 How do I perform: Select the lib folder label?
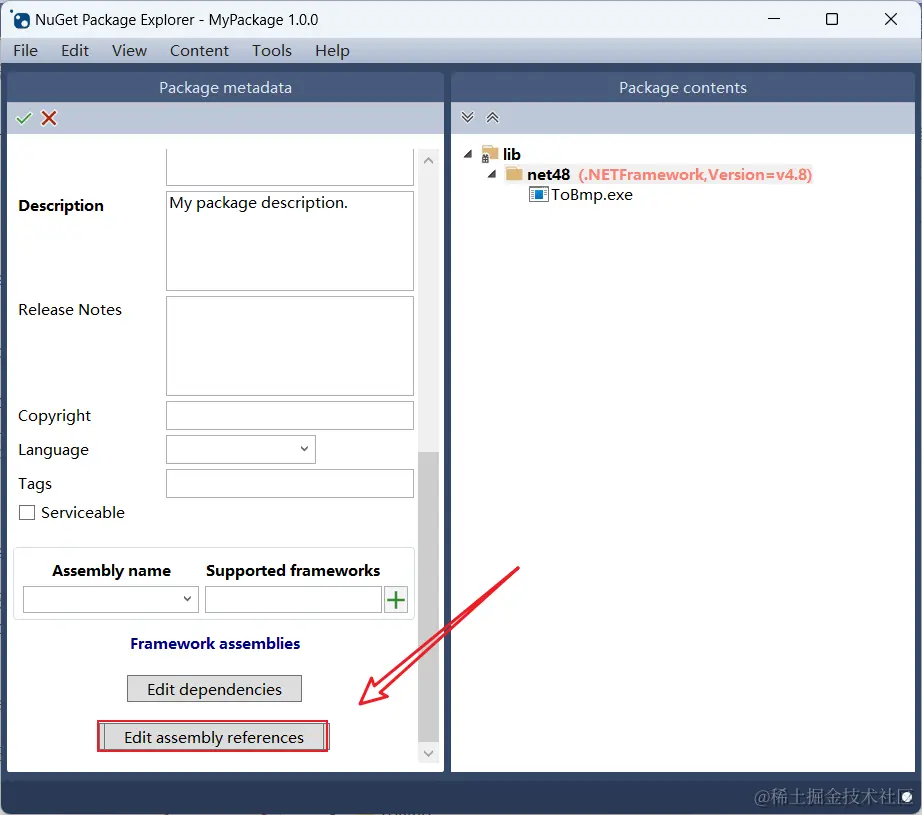[x=512, y=154]
